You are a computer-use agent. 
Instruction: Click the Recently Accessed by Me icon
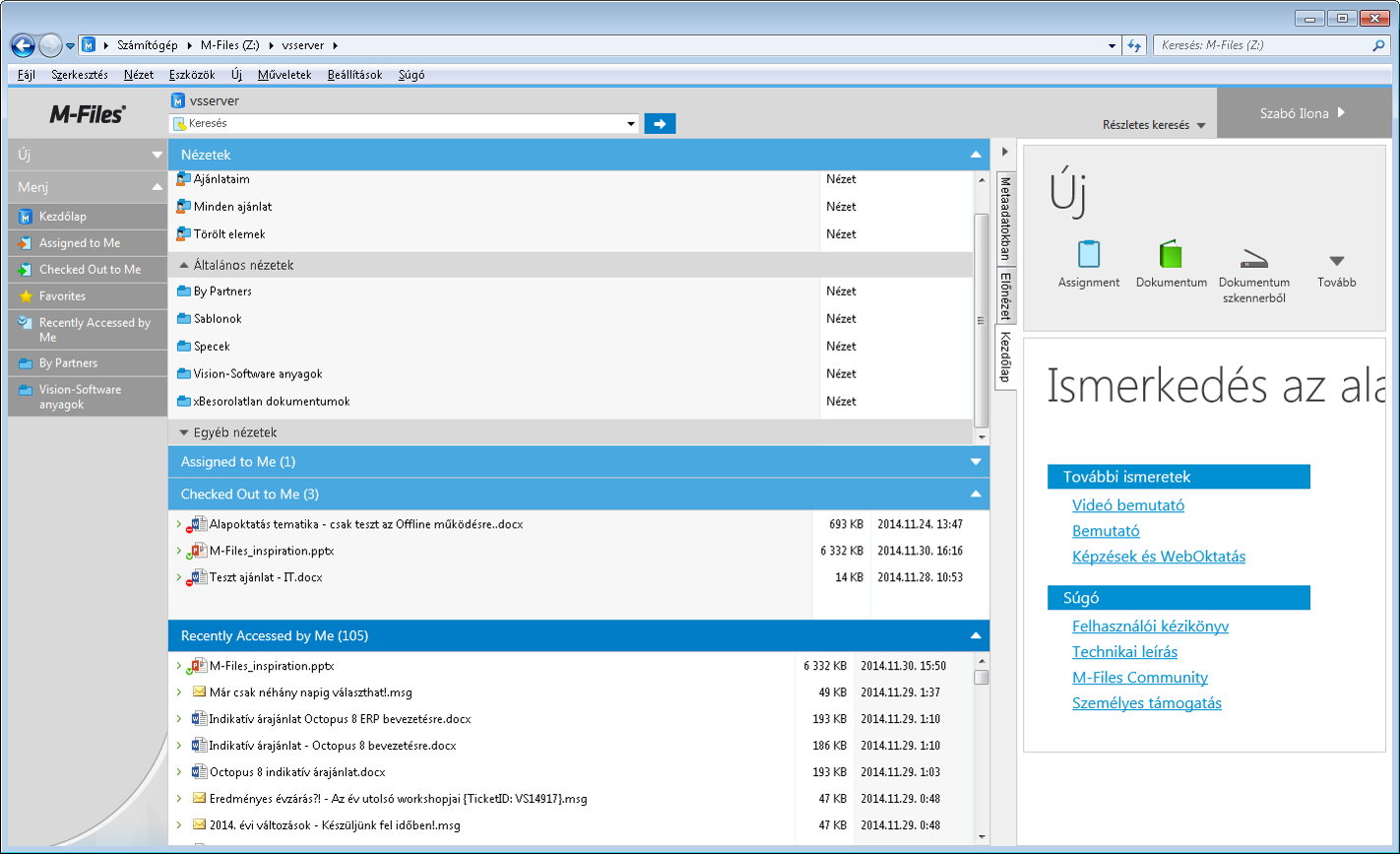pos(26,323)
